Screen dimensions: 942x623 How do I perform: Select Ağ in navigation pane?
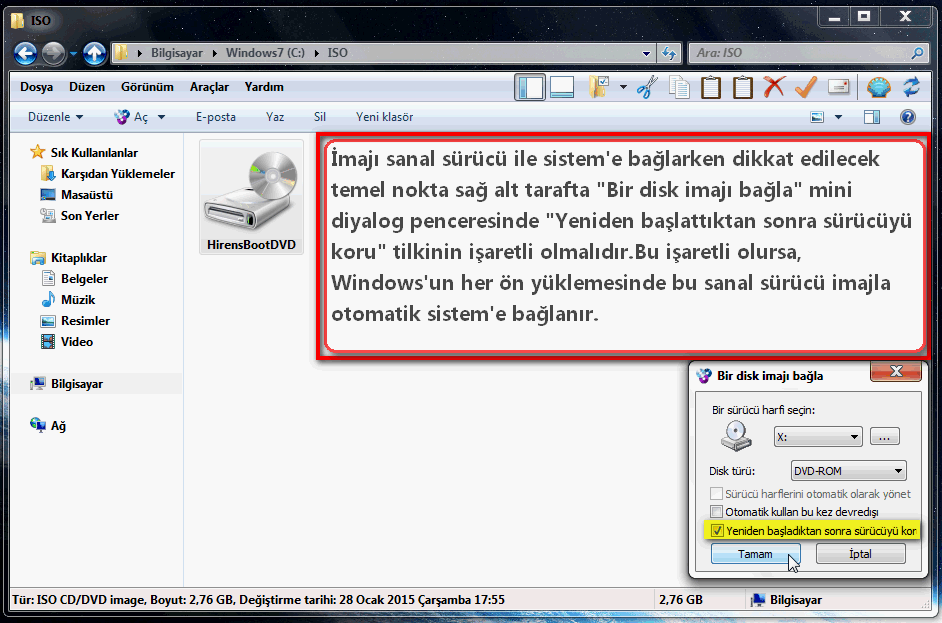click(x=58, y=426)
